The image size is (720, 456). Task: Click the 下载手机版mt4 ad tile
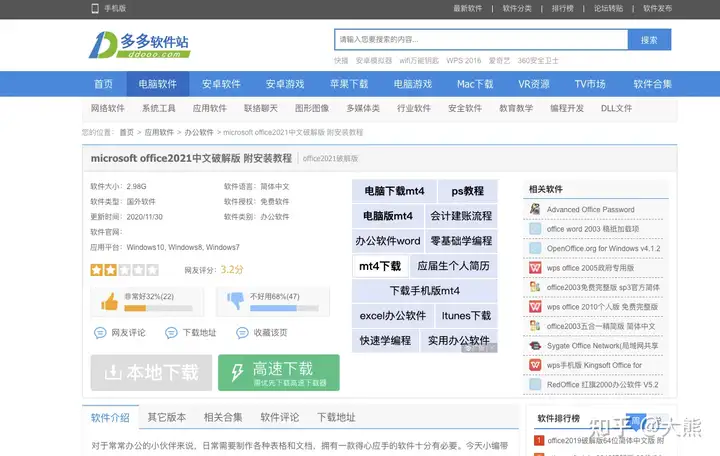click(x=425, y=291)
